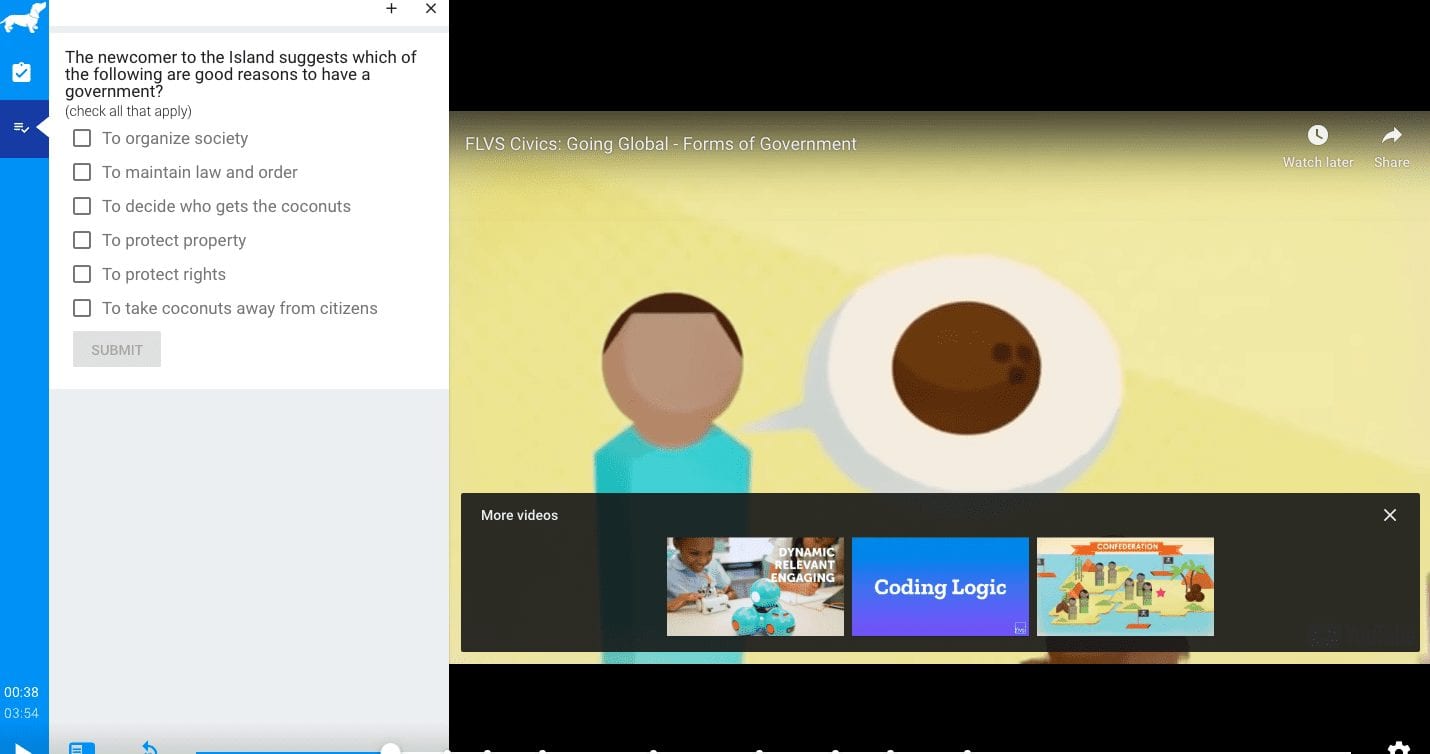1430x754 pixels.
Task: Open the settings gear icon
Action: [x=1398, y=748]
